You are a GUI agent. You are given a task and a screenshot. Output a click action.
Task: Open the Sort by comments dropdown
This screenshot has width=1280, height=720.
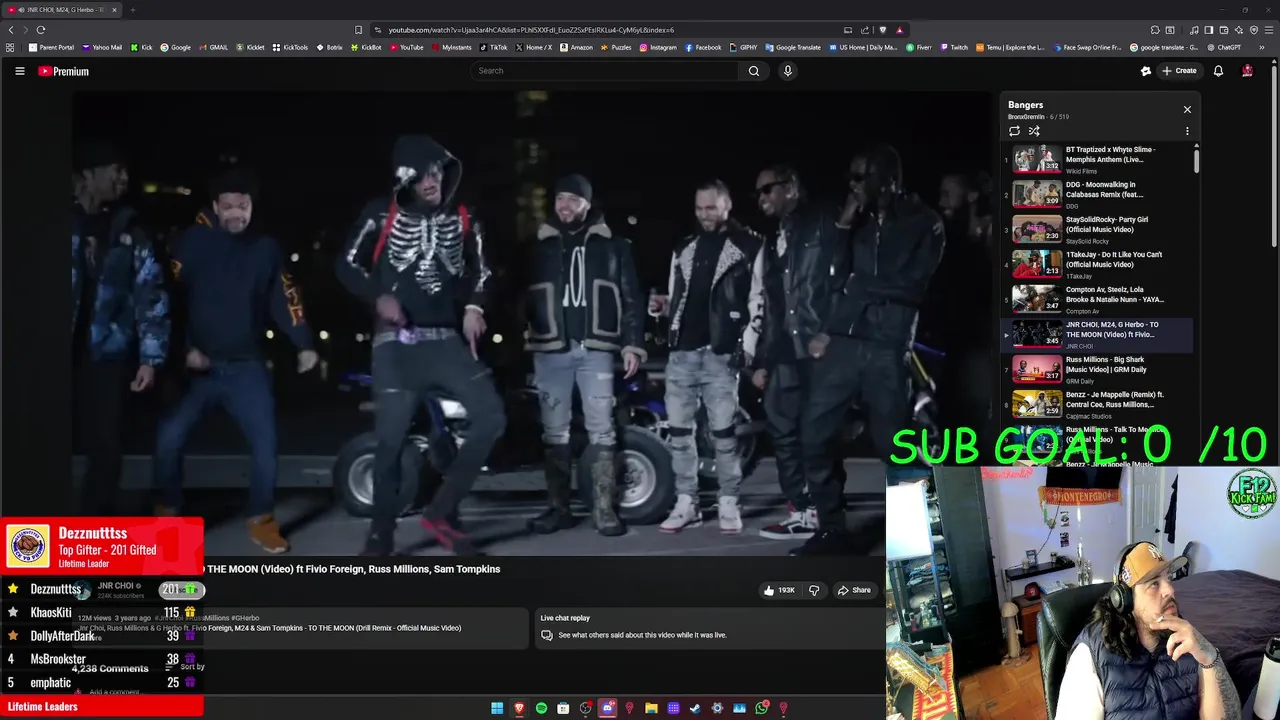pyautogui.click(x=187, y=667)
